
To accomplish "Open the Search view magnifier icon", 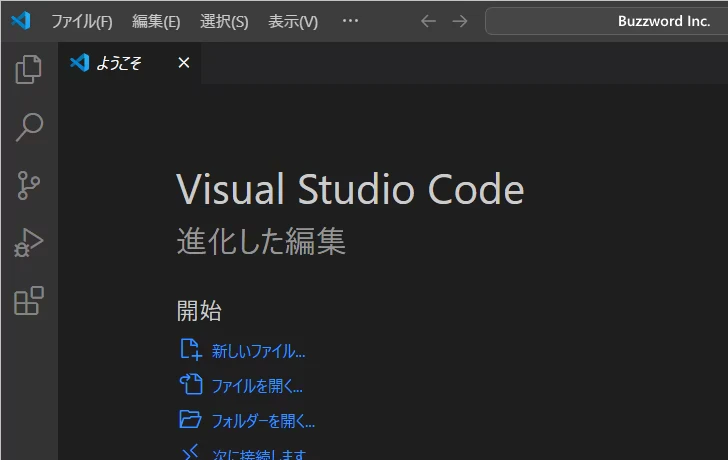I will click(x=29, y=127).
